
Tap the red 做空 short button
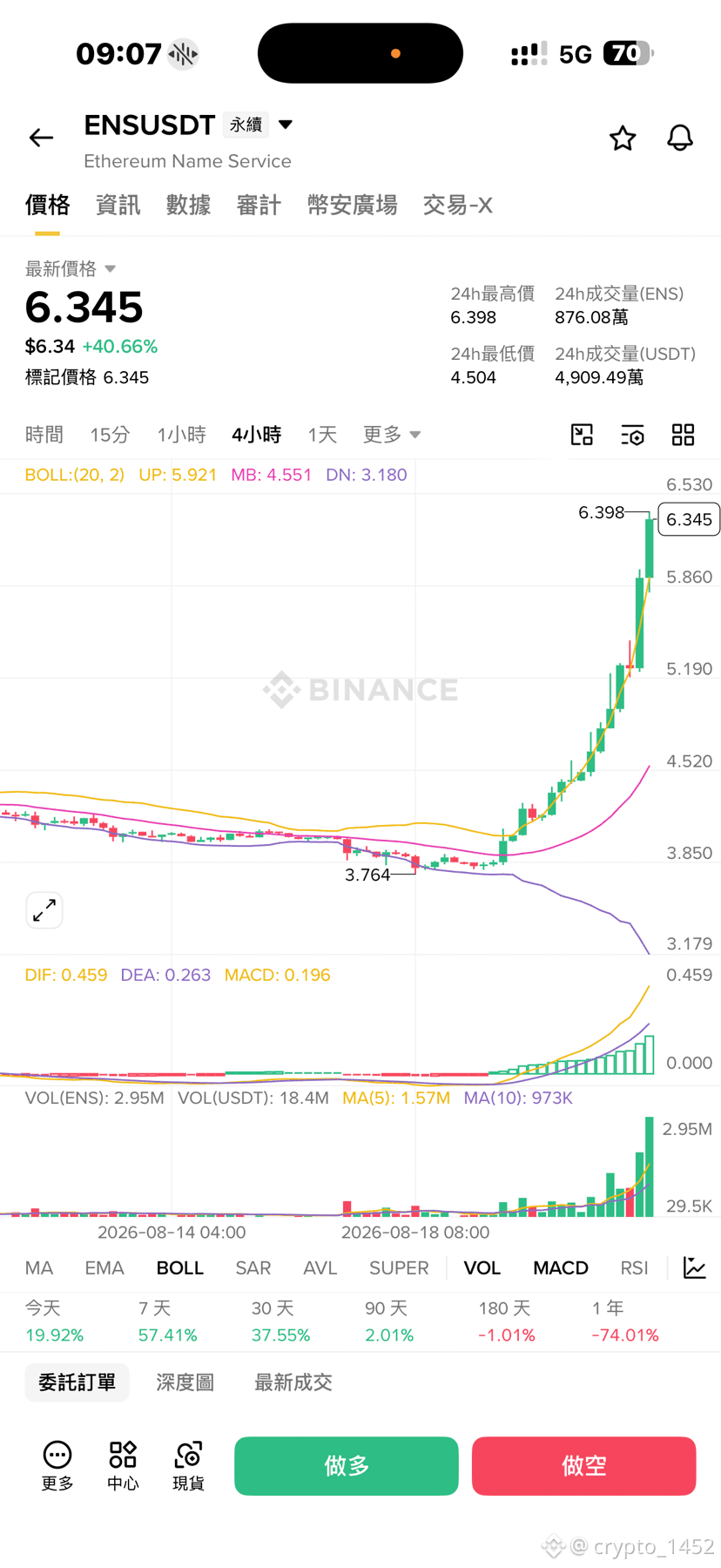pos(584,1466)
